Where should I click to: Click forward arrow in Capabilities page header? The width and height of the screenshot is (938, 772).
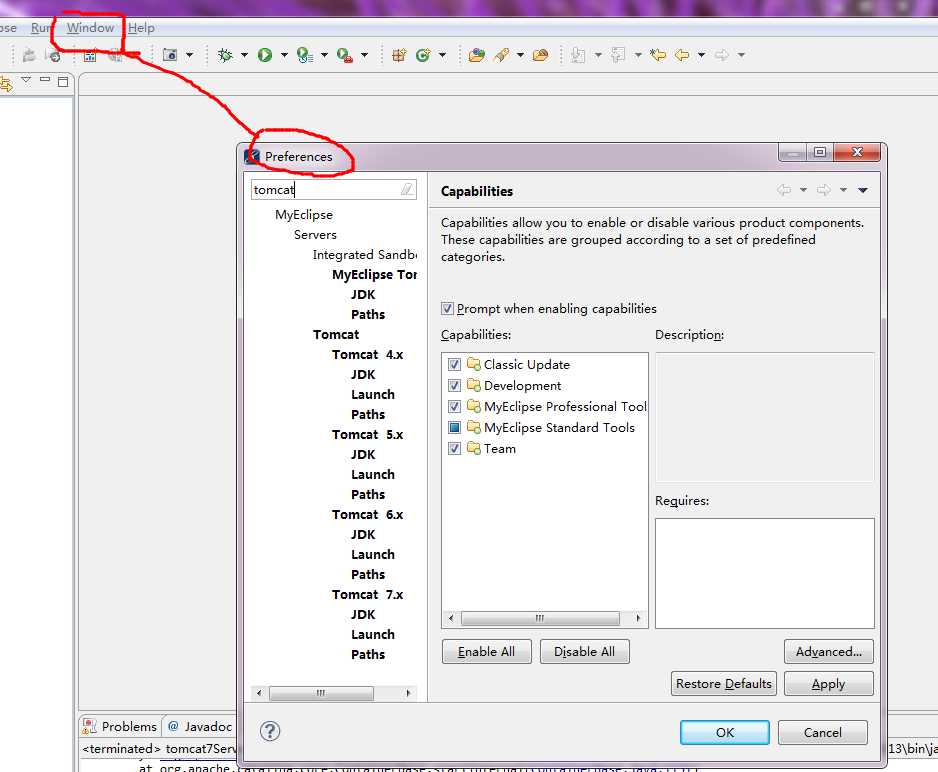click(824, 190)
